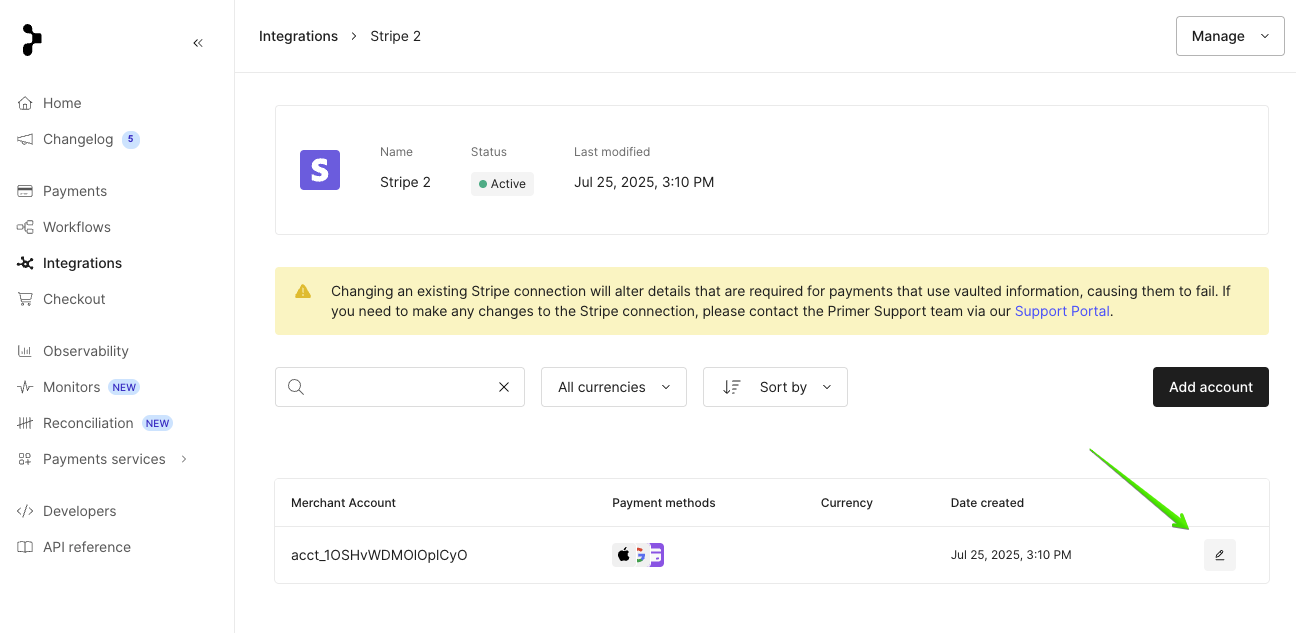The height and width of the screenshot is (633, 1296).
Task: Click the Observability chart icon
Action: (x=25, y=351)
